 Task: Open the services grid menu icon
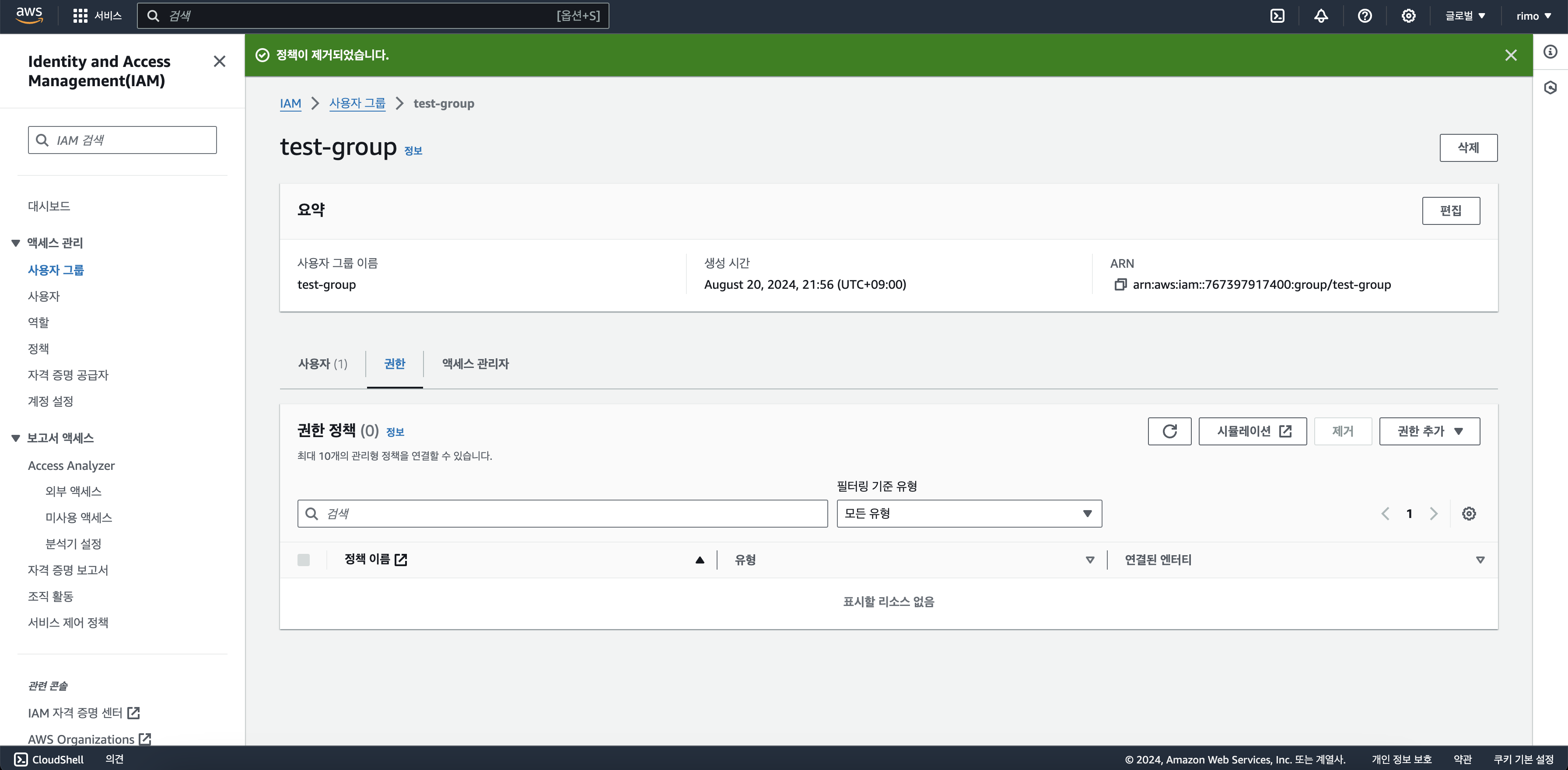(80, 16)
